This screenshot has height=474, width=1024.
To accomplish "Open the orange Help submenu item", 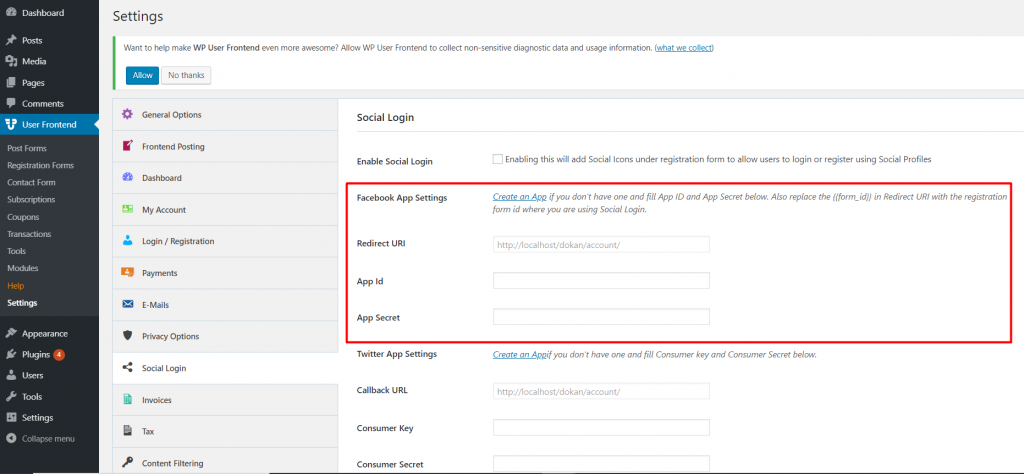I will point(16,286).
